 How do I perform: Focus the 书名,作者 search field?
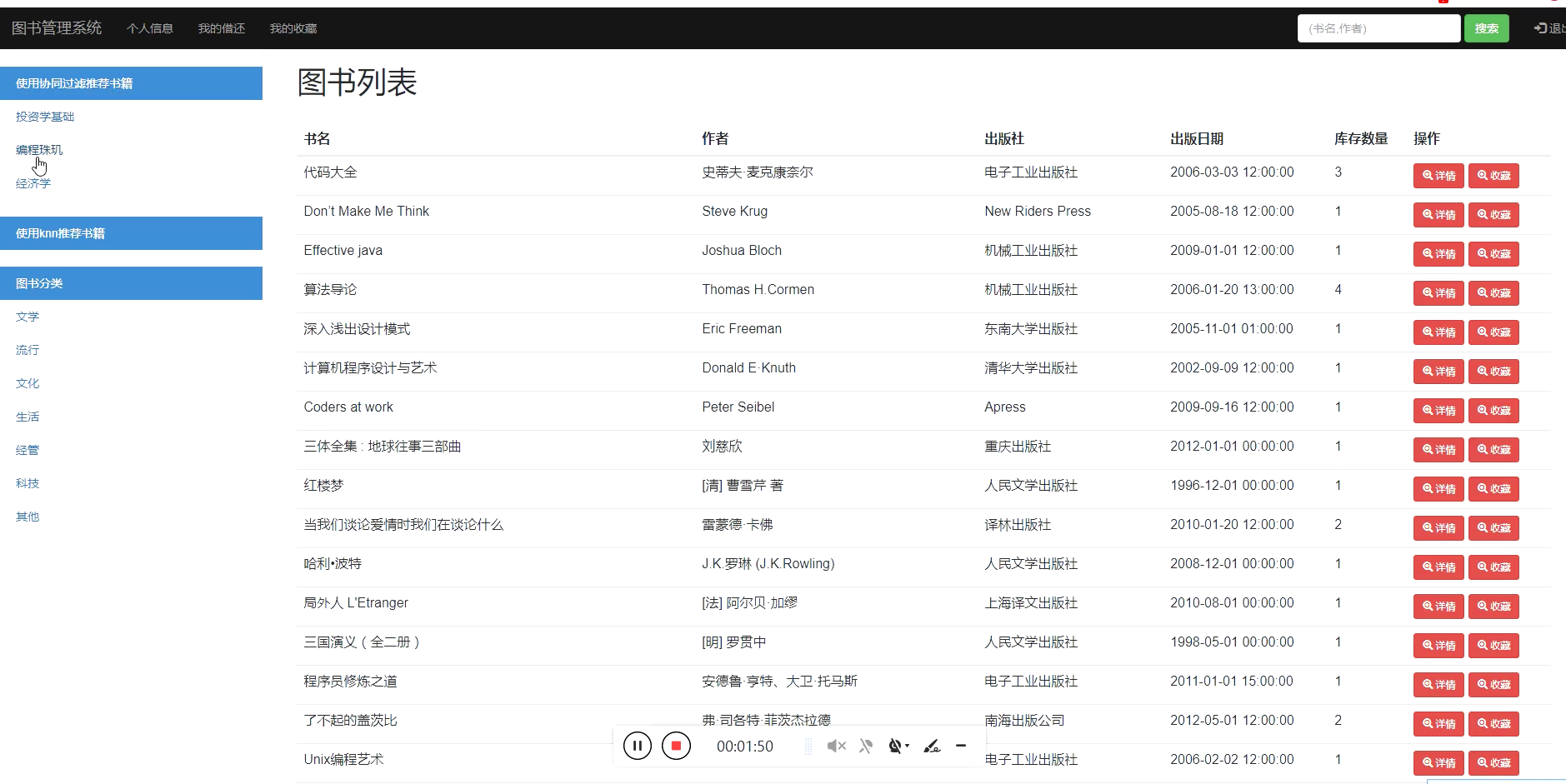[x=1378, y=28]
